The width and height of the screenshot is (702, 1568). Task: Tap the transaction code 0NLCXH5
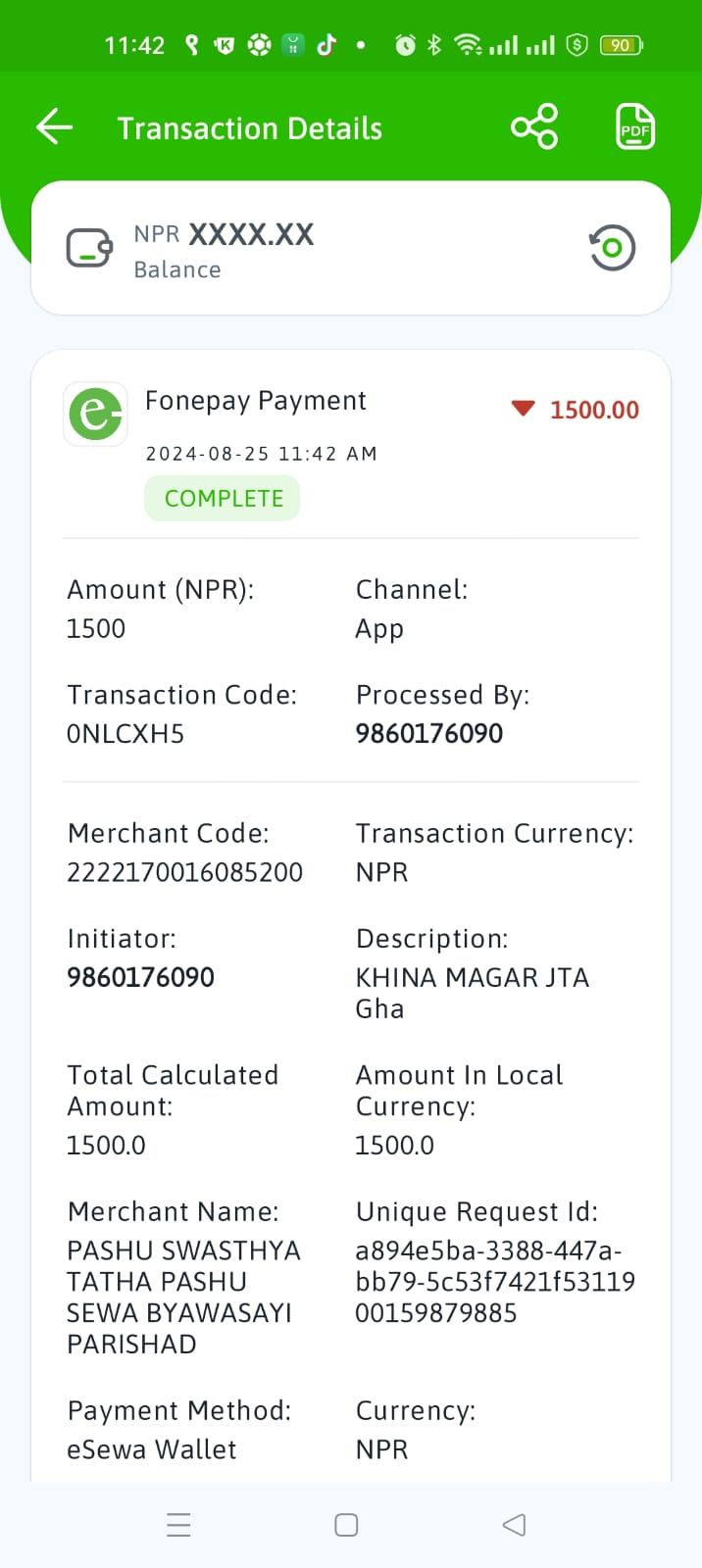pyautogui.click(x=125, y=734)
